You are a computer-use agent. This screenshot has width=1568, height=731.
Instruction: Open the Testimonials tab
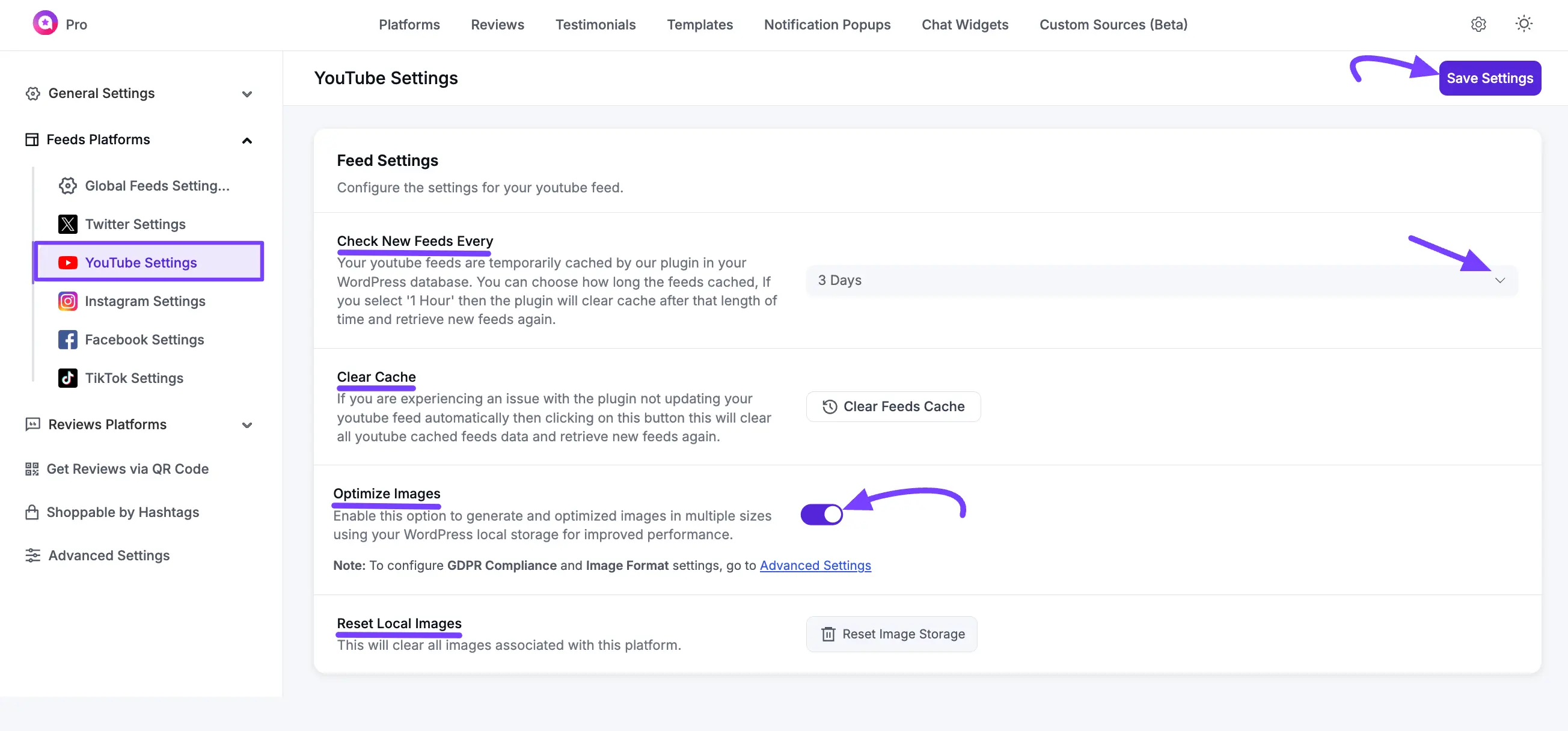tap(595, 25)
